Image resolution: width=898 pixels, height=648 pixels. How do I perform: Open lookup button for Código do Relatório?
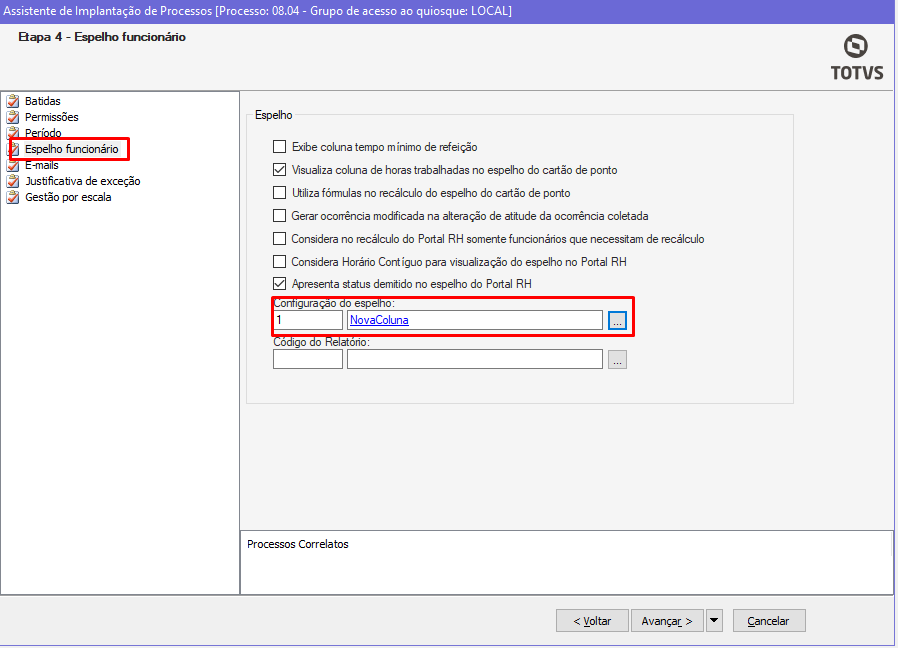[x=617, y=359]
